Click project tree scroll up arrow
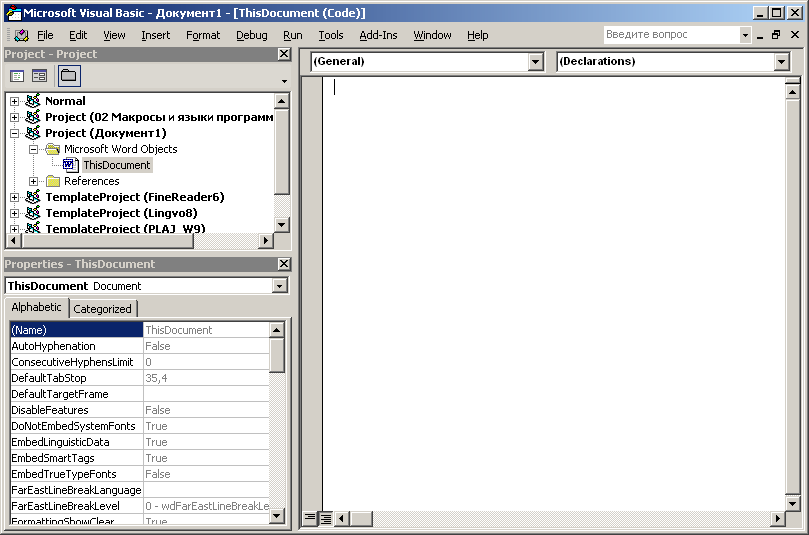809x535 pixels. pos(282,101)
